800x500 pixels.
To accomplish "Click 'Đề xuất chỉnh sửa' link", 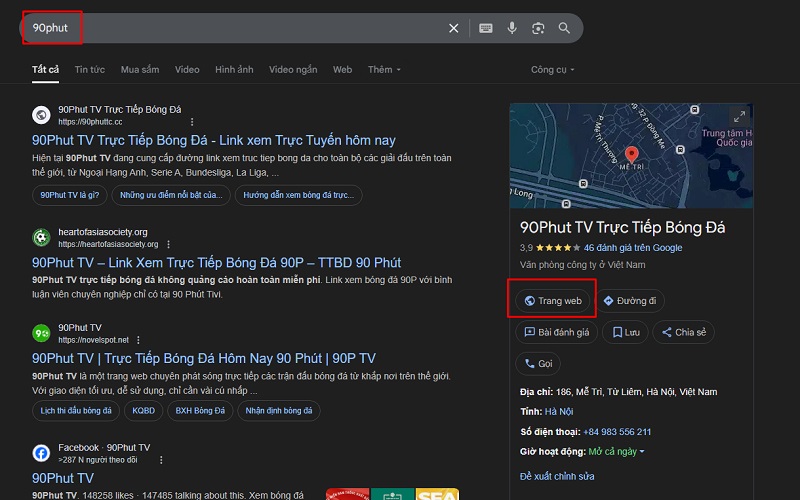I will pos(557,477).
